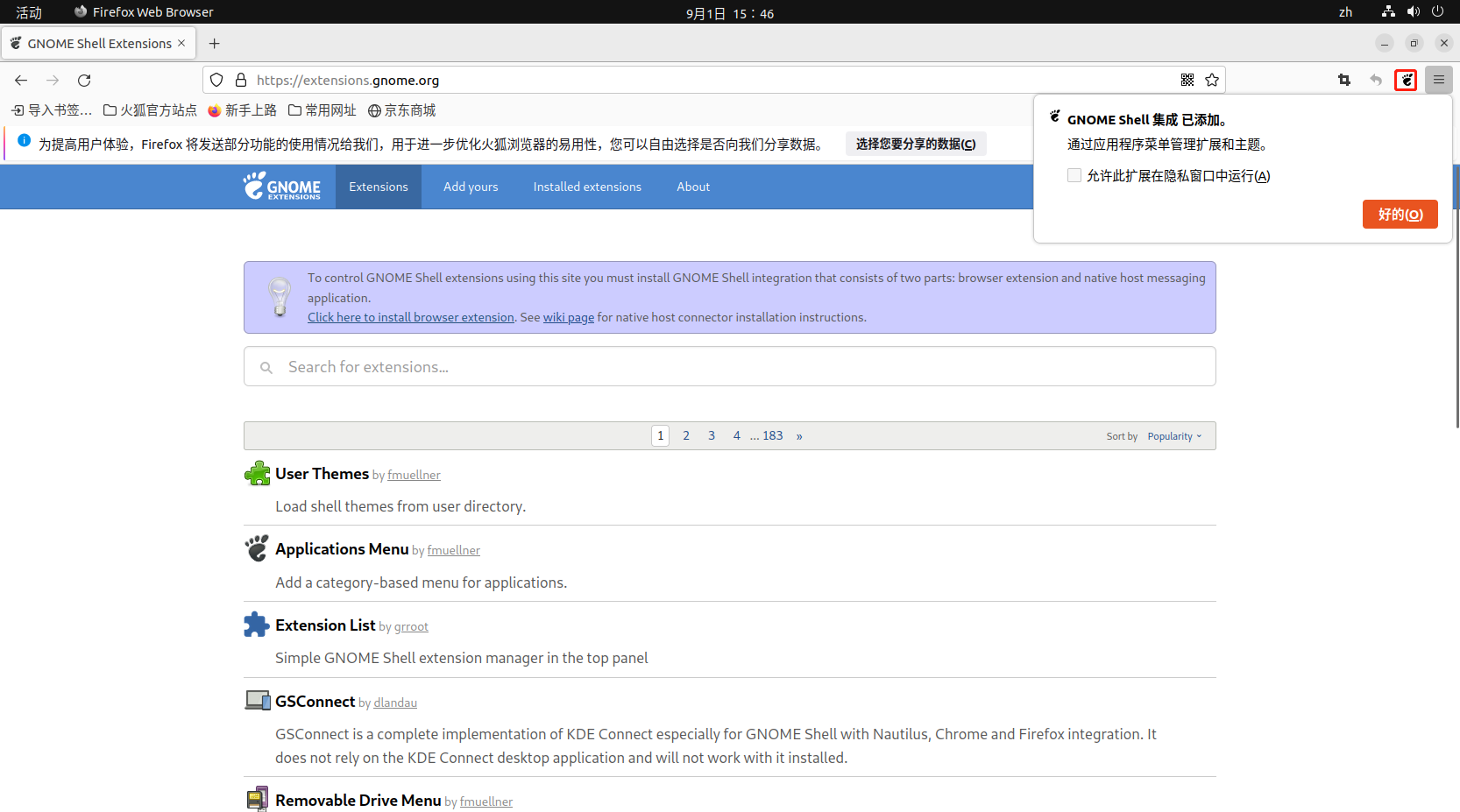Viewport: 1460px width, 812px height.
Task: Click the undo arrow toolbar icon
Action: pos(1376,80)
